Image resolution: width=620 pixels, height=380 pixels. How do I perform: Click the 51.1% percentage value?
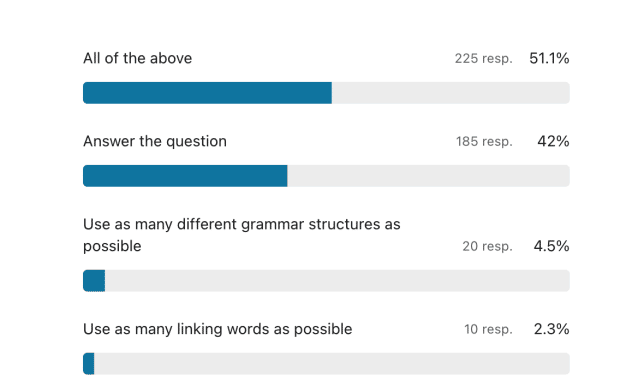click(x=549, y=58)
